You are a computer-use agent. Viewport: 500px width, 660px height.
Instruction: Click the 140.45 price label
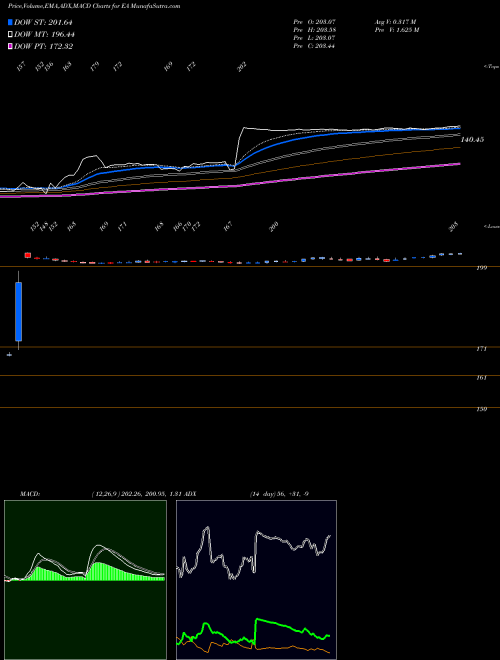(x=472, y=139)
